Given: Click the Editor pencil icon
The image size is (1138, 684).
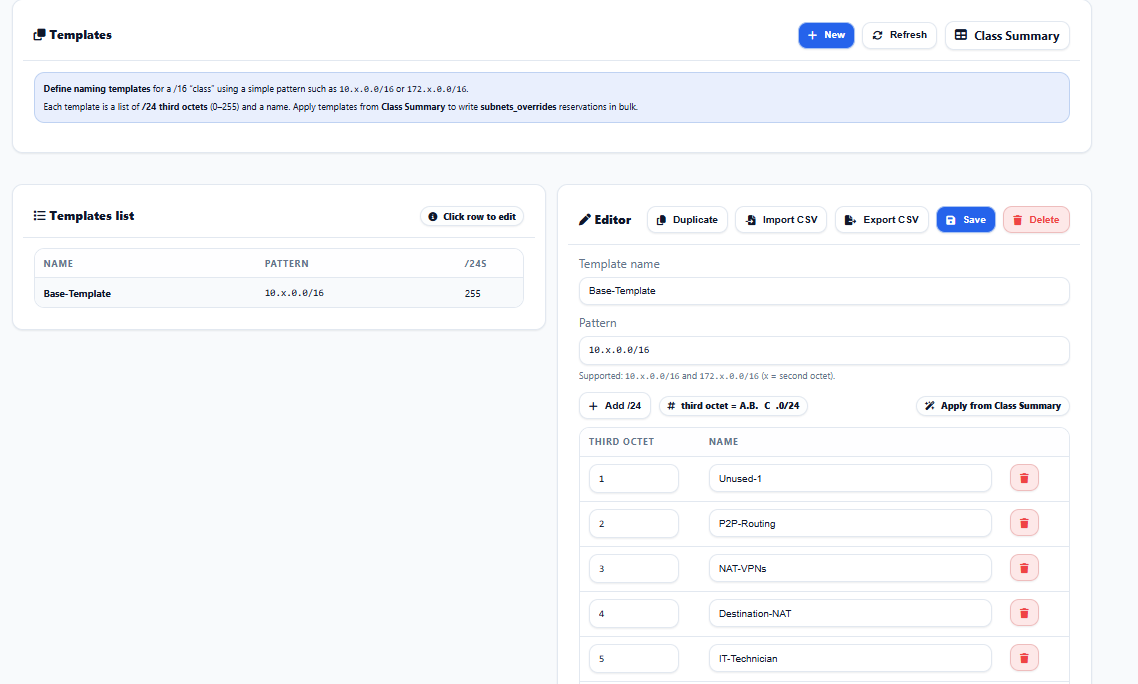Looking at the screenshot, I should pos(584,219).
